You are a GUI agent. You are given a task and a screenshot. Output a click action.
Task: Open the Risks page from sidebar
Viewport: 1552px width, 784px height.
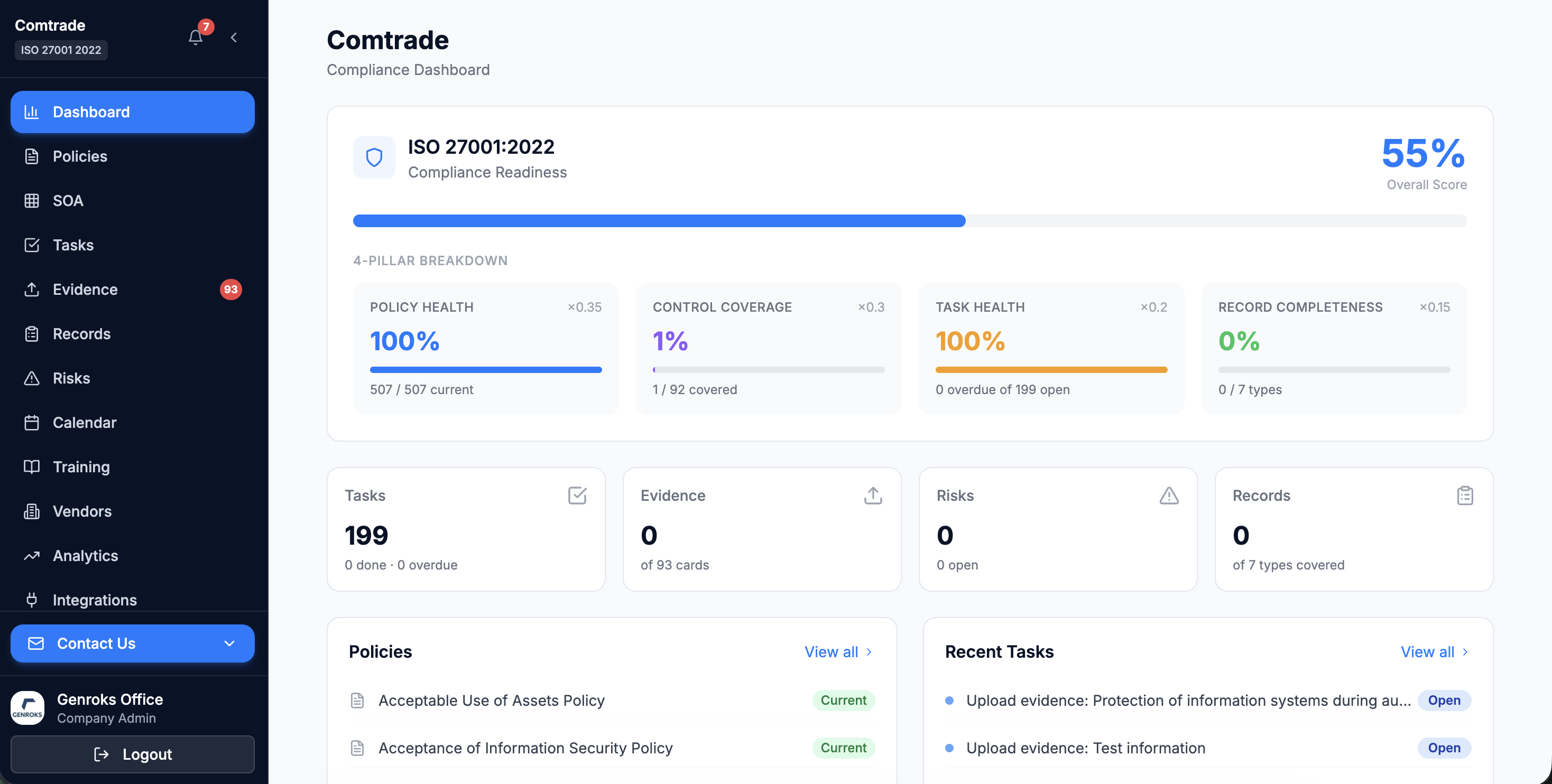pyautogui.click(x=133, y=378)
